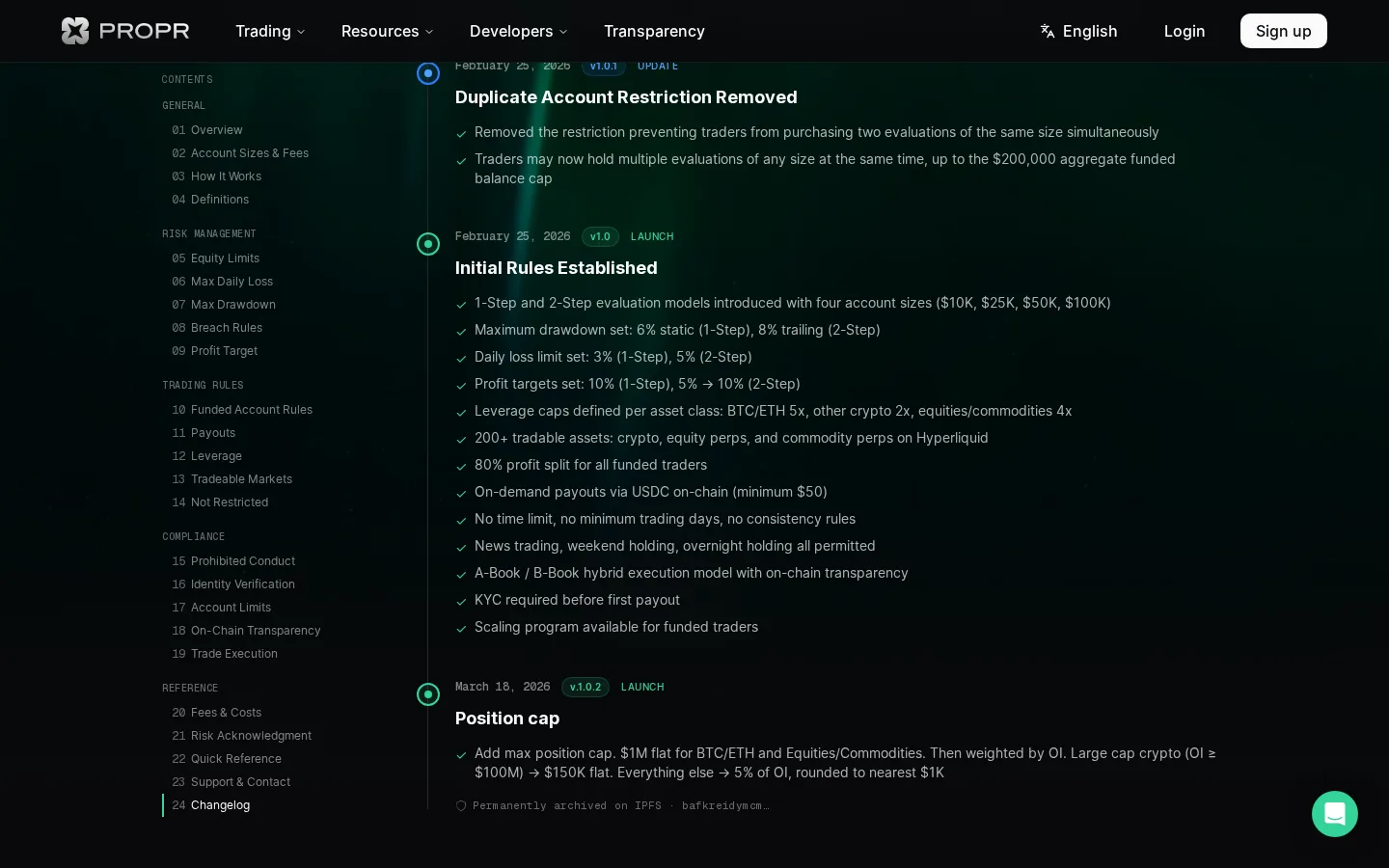Go to 22 Quick Reference section
Screen dimensions: 1389x868
pos(227,759)
